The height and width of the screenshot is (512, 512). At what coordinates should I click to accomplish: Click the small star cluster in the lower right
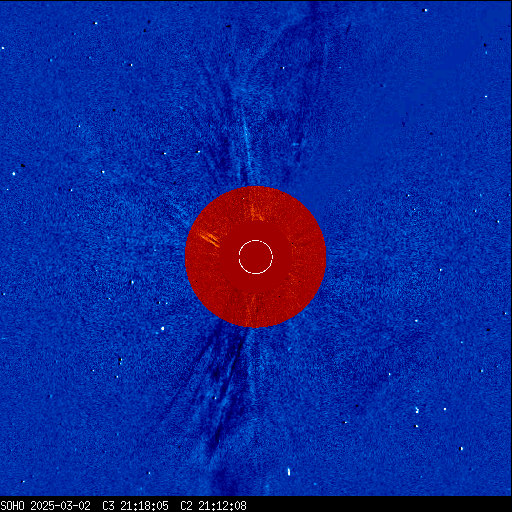(417, 410)
